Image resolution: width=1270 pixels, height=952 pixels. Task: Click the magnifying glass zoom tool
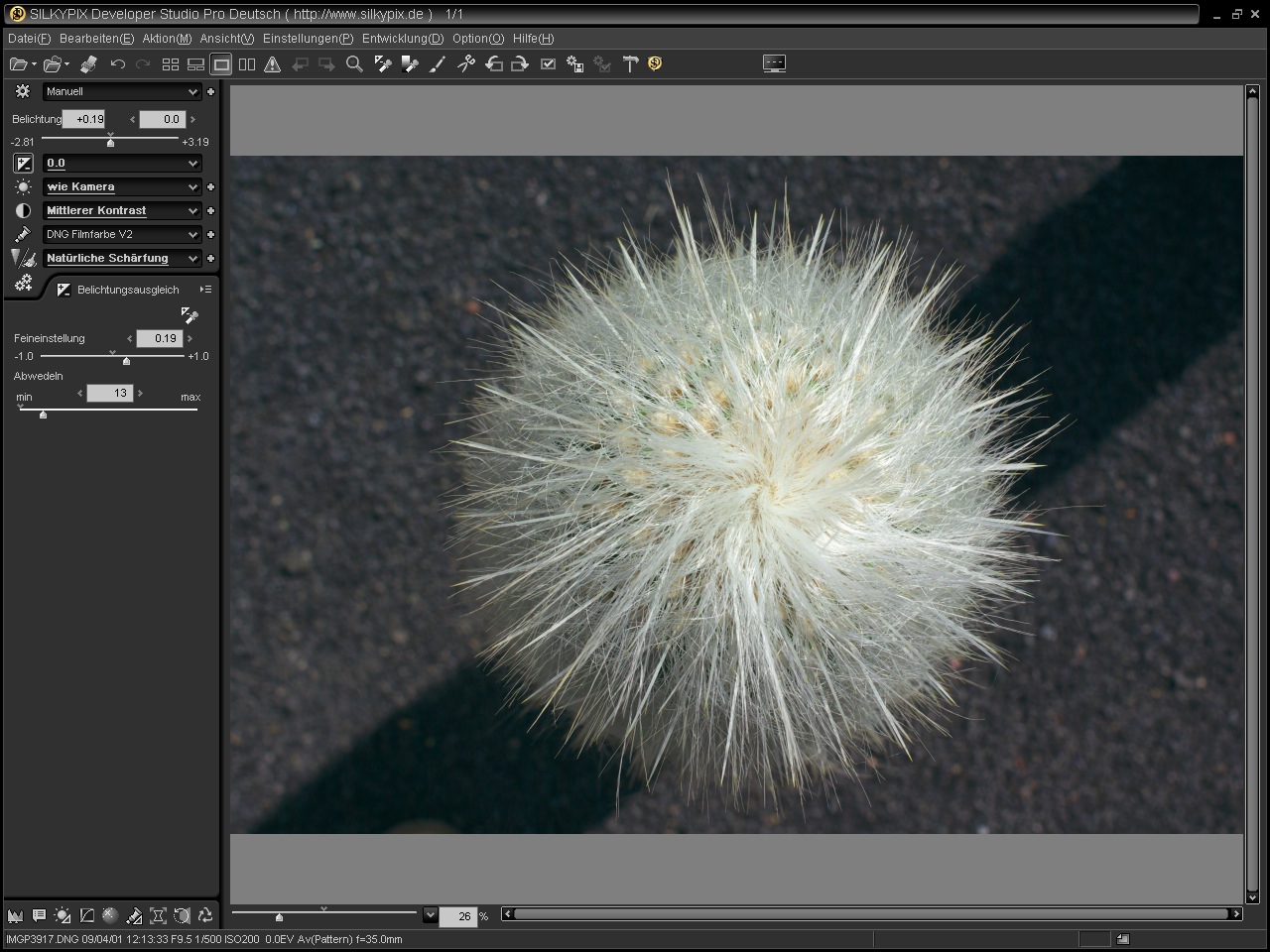pos(354,64)
